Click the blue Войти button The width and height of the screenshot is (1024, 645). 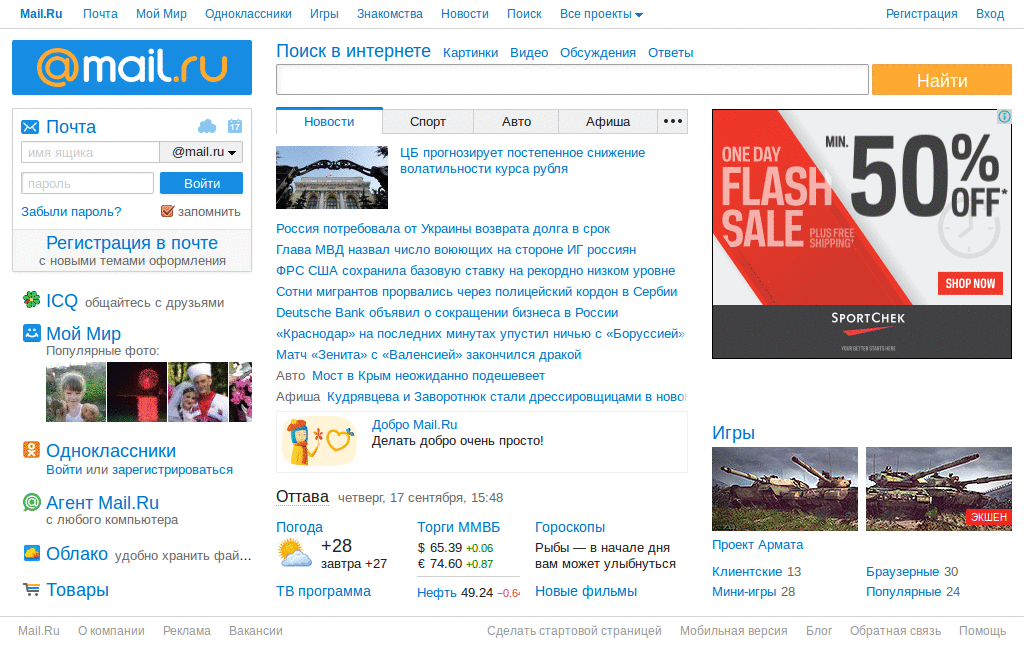(202, 183)
